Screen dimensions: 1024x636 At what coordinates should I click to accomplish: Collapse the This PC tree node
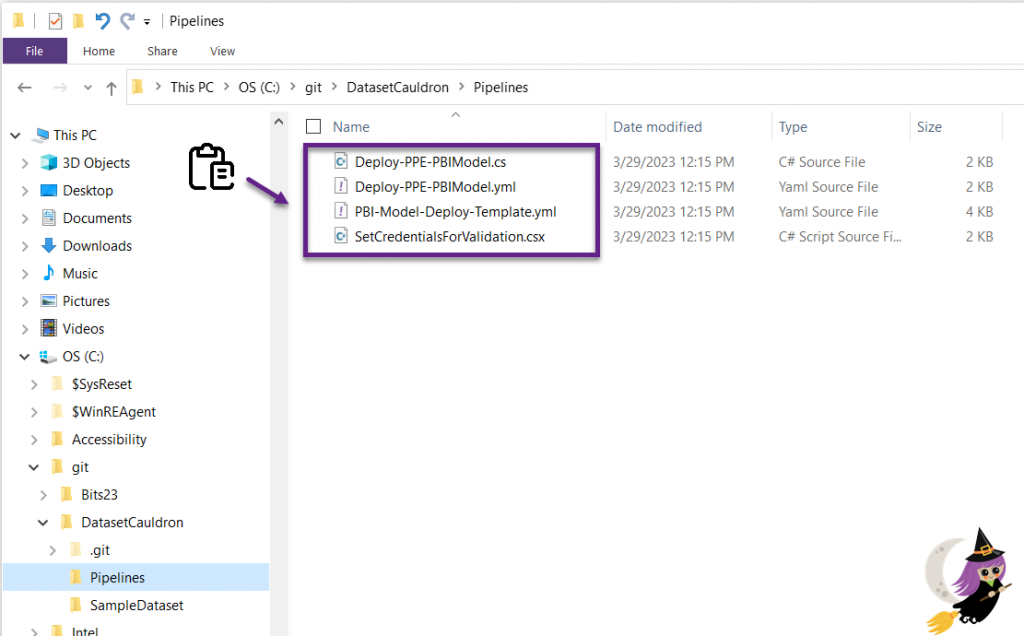point(16,136)
